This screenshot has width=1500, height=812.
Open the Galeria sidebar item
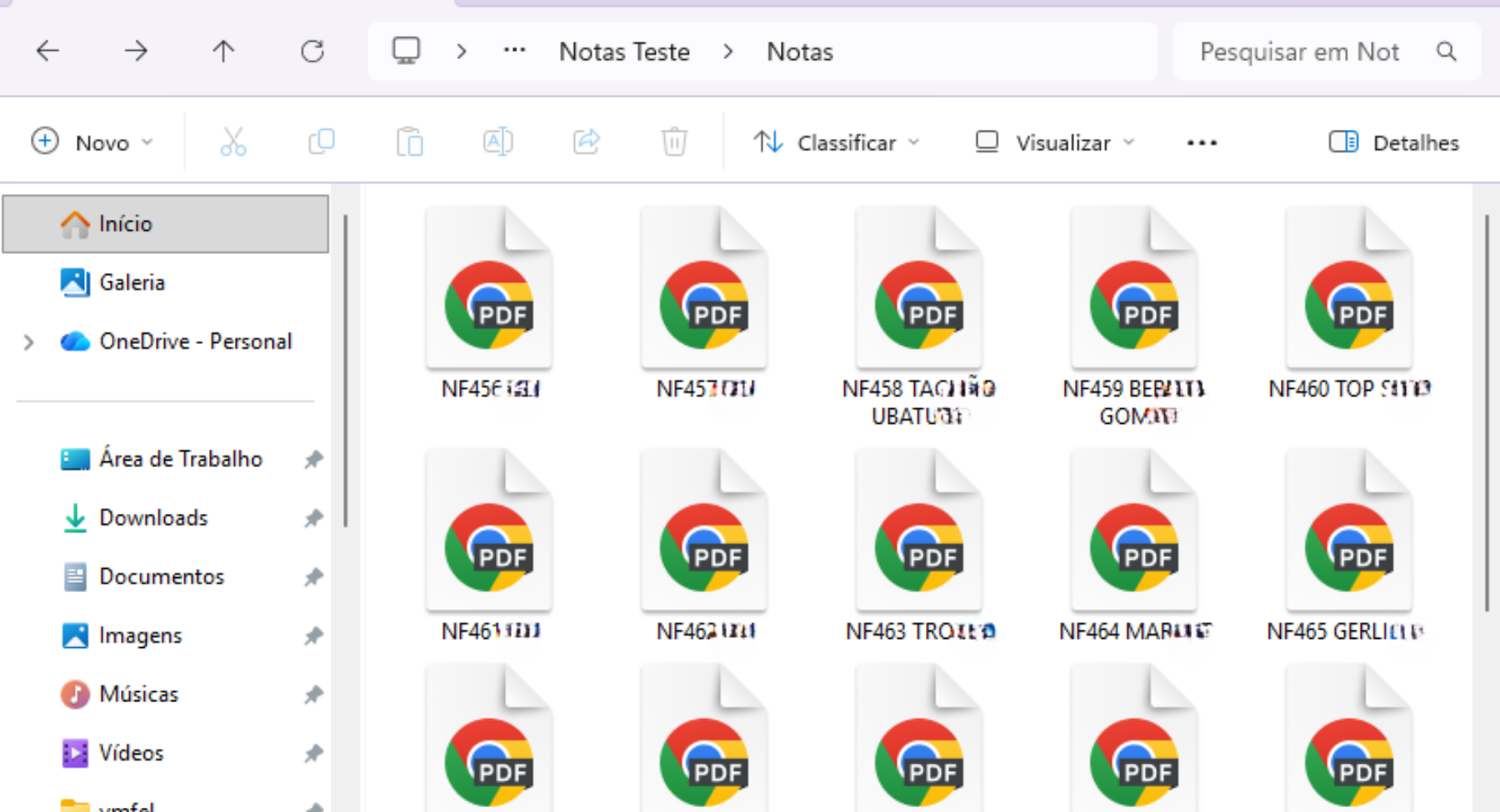pyautogui.click(x=132, y=282)
